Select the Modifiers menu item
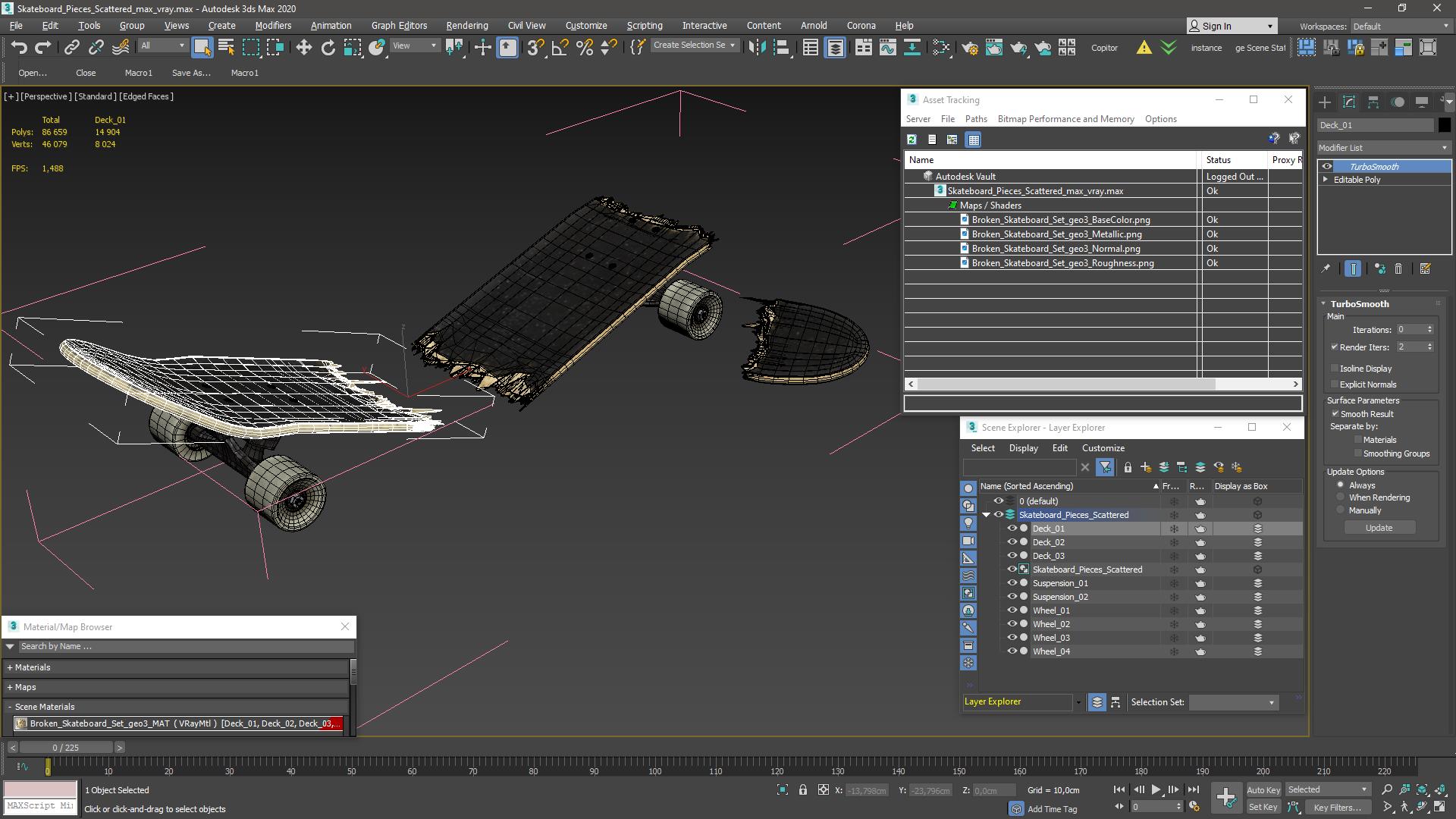Viewport: 1456px width, 819px height. pyautogui.click(x=274, y=25)
